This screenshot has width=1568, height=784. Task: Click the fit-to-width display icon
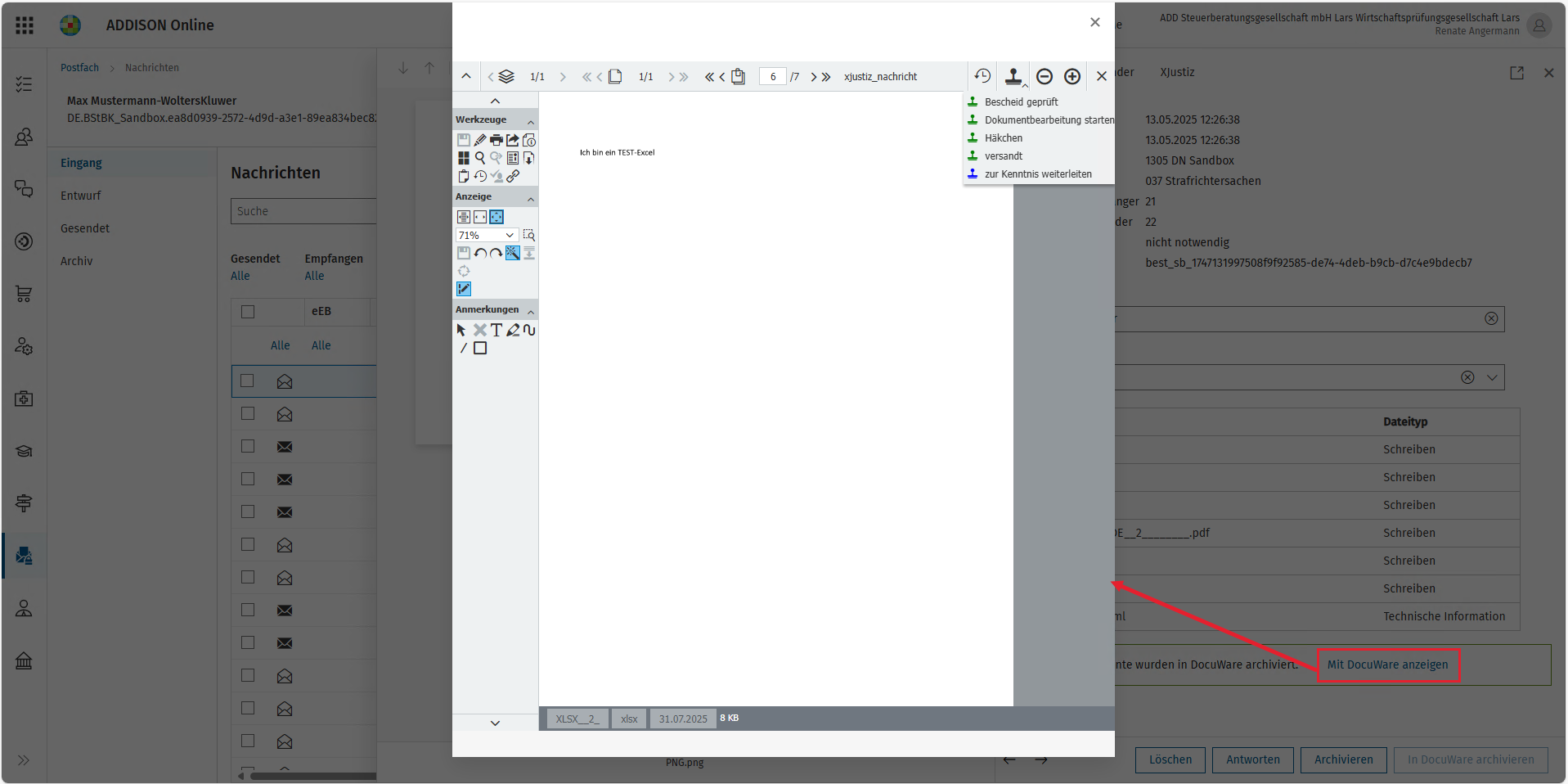(480, 217)
